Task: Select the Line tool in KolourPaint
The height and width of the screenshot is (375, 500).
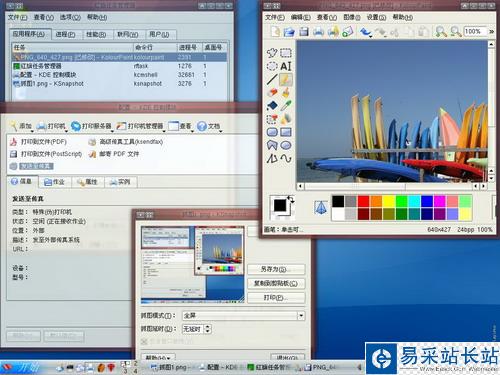Action: pyautogui.click(x=272, y=79)
